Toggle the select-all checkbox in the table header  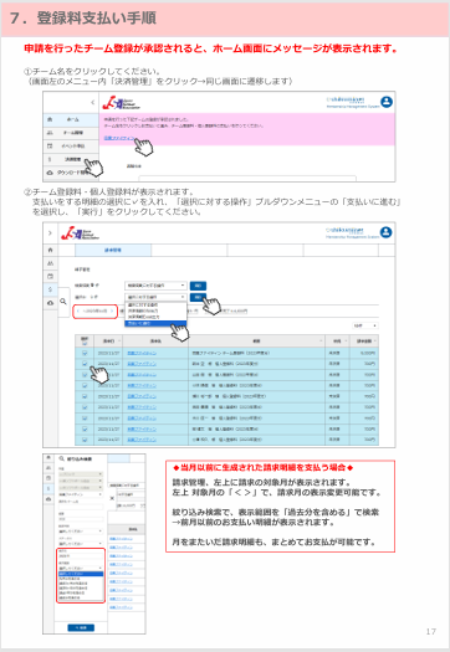click(85, 343)
